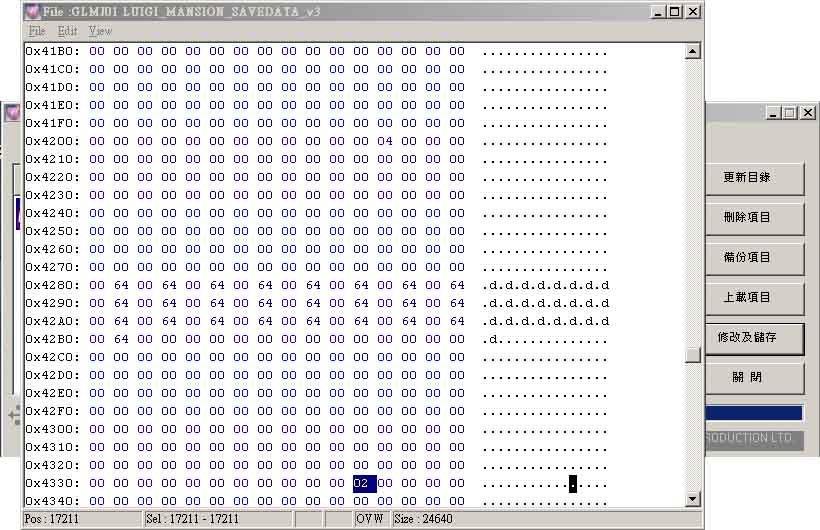
Task: Click the row address 0x4200:
Action: point(53,141)
